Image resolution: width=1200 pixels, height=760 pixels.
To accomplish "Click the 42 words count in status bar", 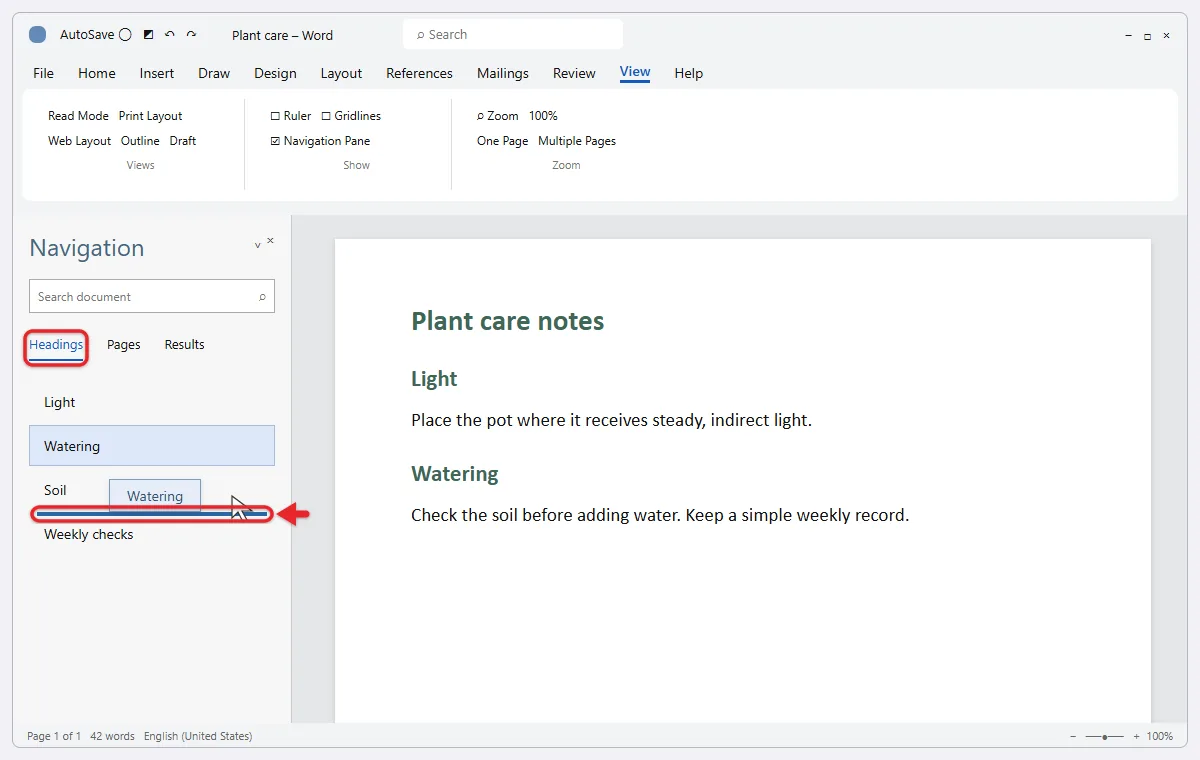I will 112,736.
